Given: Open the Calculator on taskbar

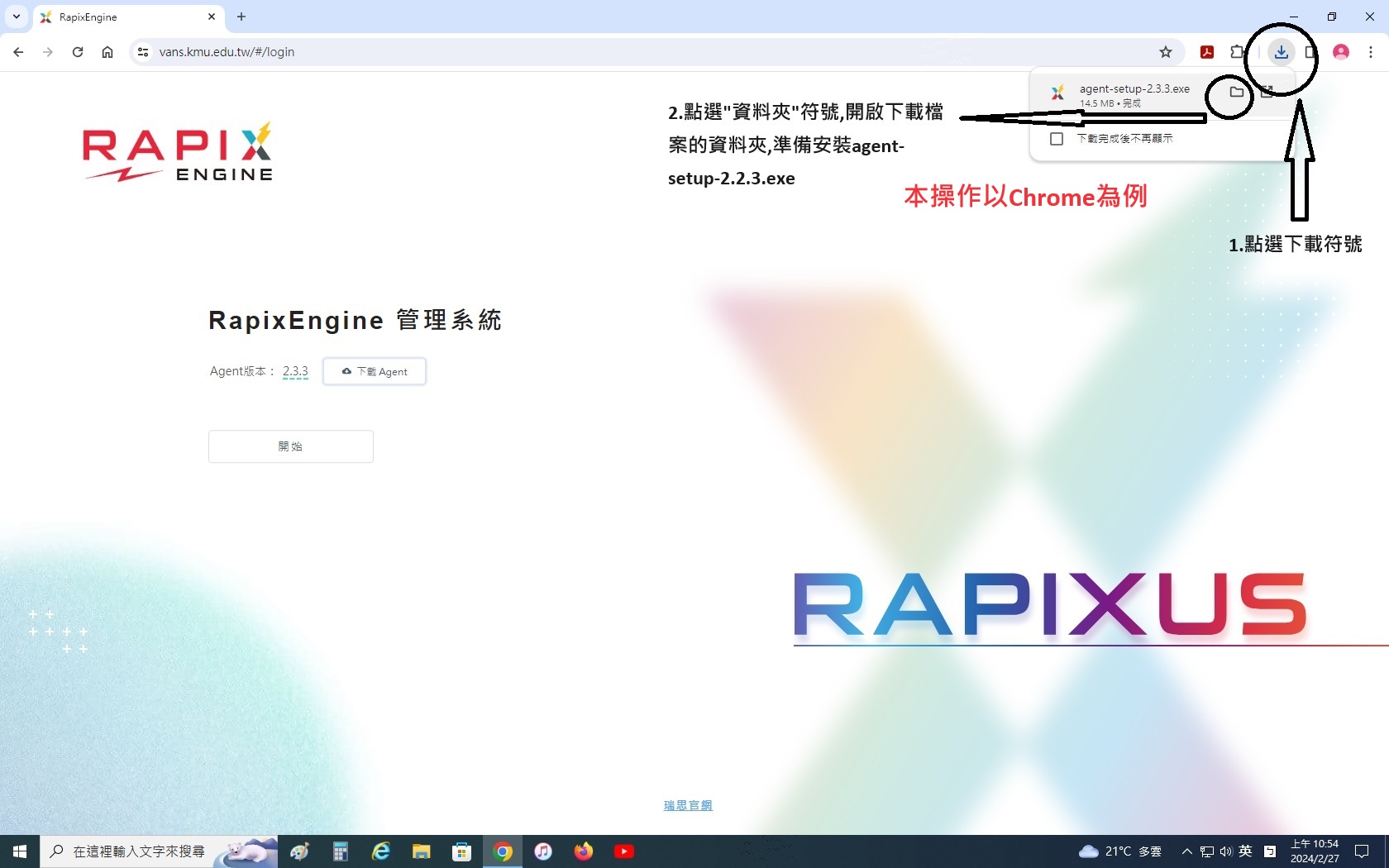Looking at the screenshot, I should (340, 851).
